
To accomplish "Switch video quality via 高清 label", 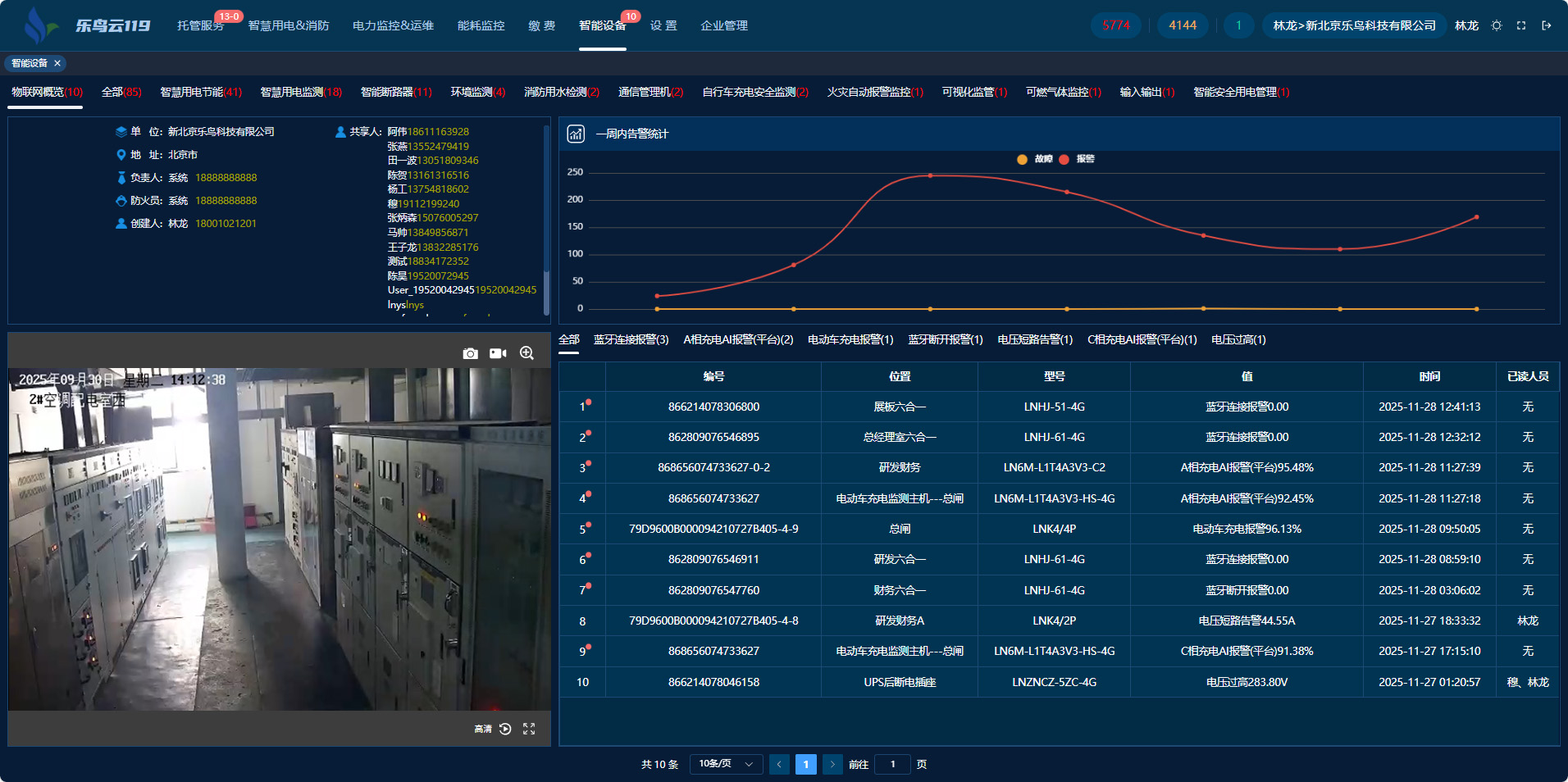I will point(482,729).
